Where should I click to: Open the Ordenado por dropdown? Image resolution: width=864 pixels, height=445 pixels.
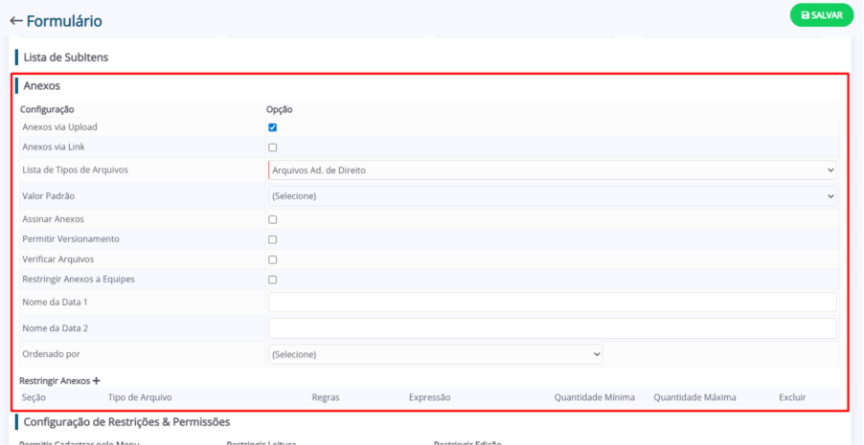[x=435, y=354]
